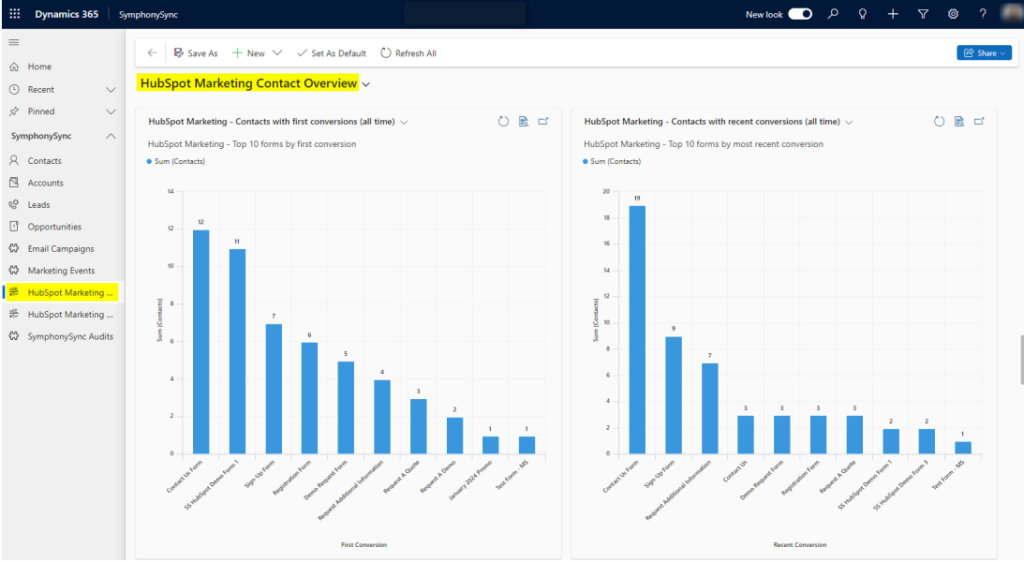
Task: Open the advanced find filter icon
Action: (x=923, y=14)
